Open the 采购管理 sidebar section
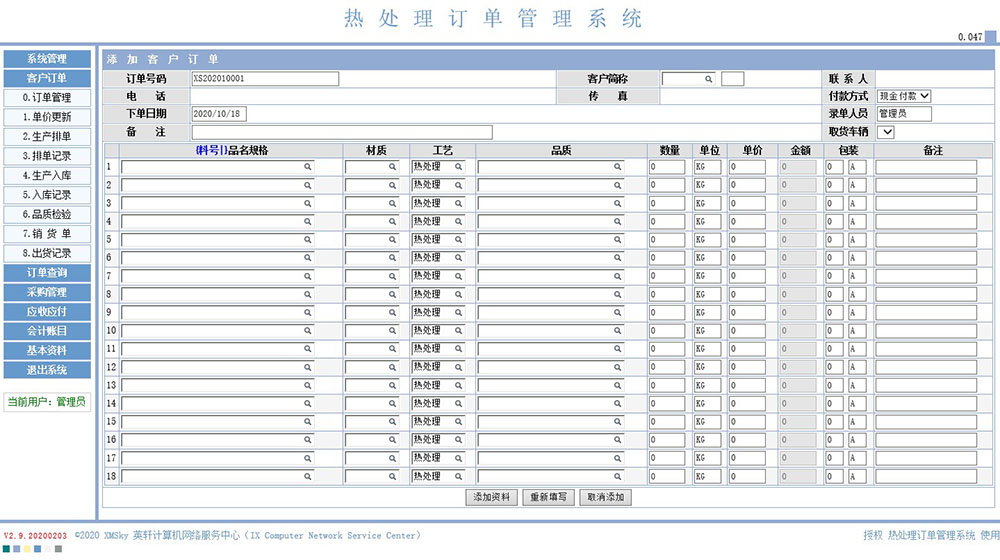Image resolution: width=1000 pixels, height=560 pixels. (x=47, y=293)
